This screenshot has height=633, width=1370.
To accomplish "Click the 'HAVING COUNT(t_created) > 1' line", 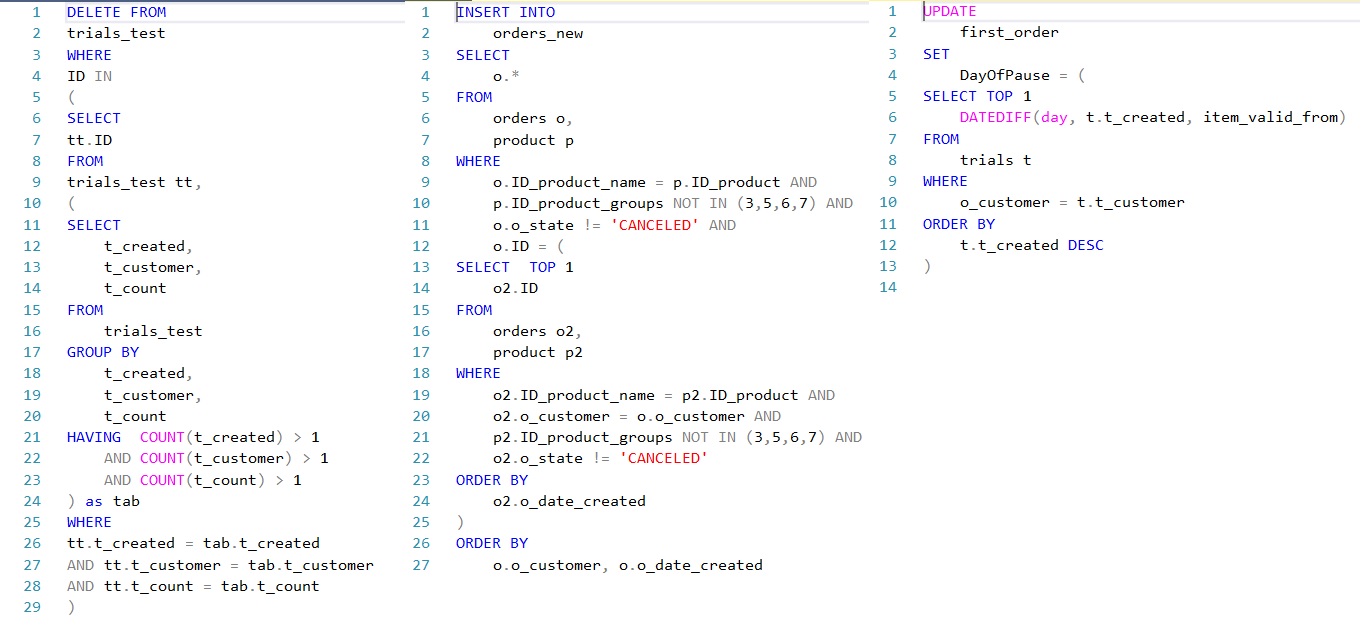I will (193, 437).
